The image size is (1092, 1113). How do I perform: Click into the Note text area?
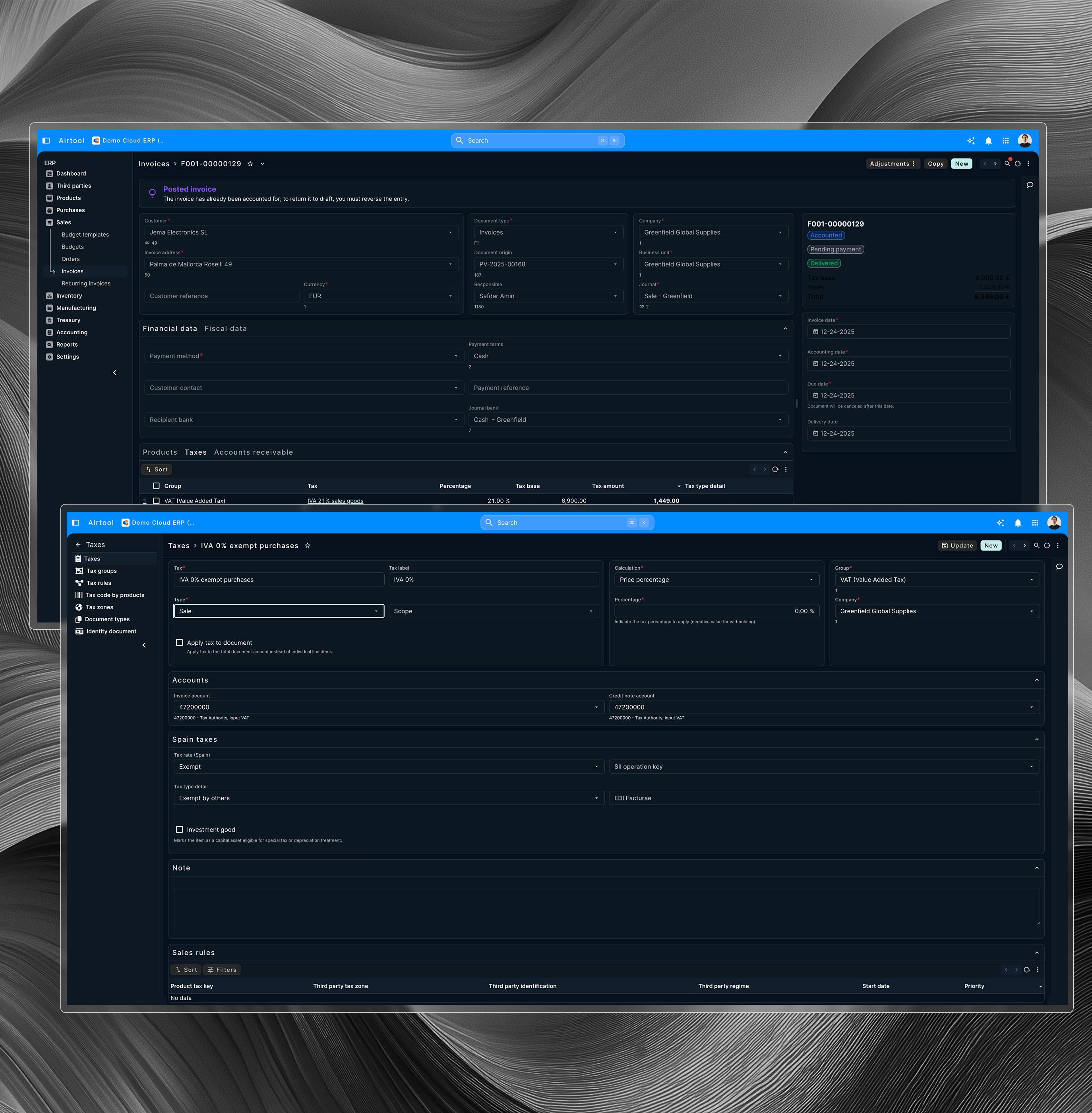click(x=606, y=907)
